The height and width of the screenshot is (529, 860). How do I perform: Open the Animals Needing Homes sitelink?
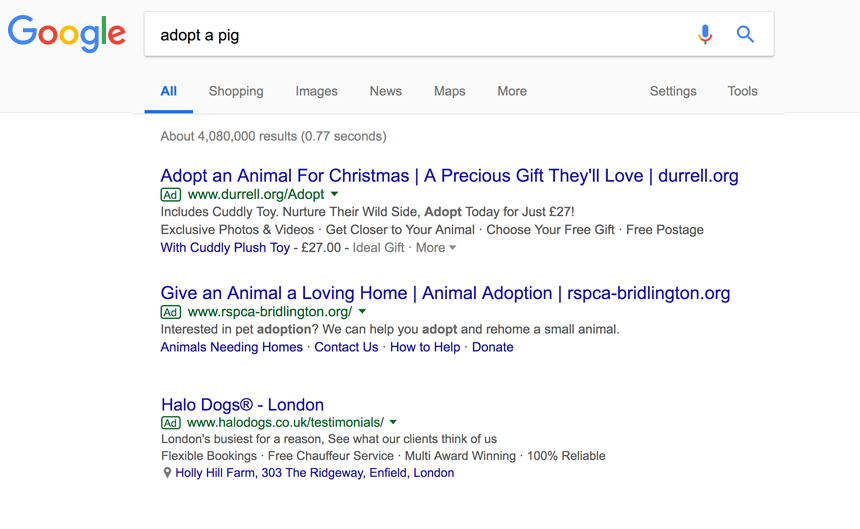coord(231,347)
